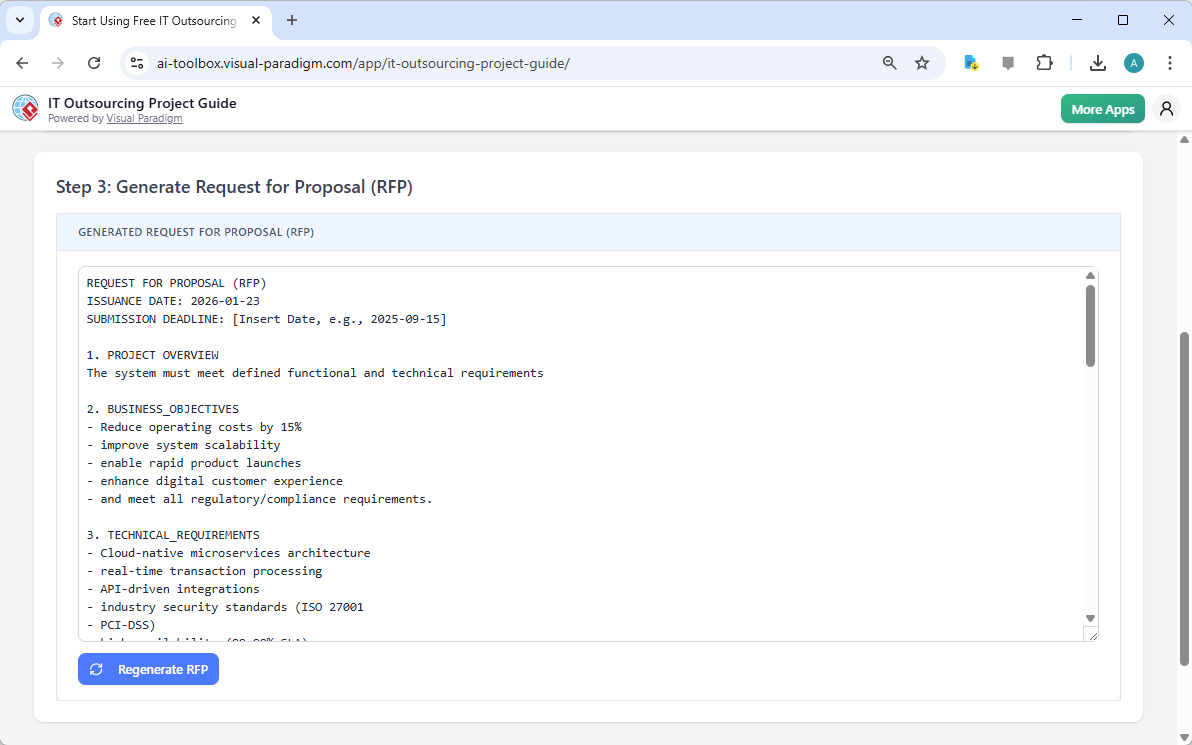The image size is (1192, 745).
Task: Open the More Apps button
Action: pyautogui.click(x=1102, y=108)
